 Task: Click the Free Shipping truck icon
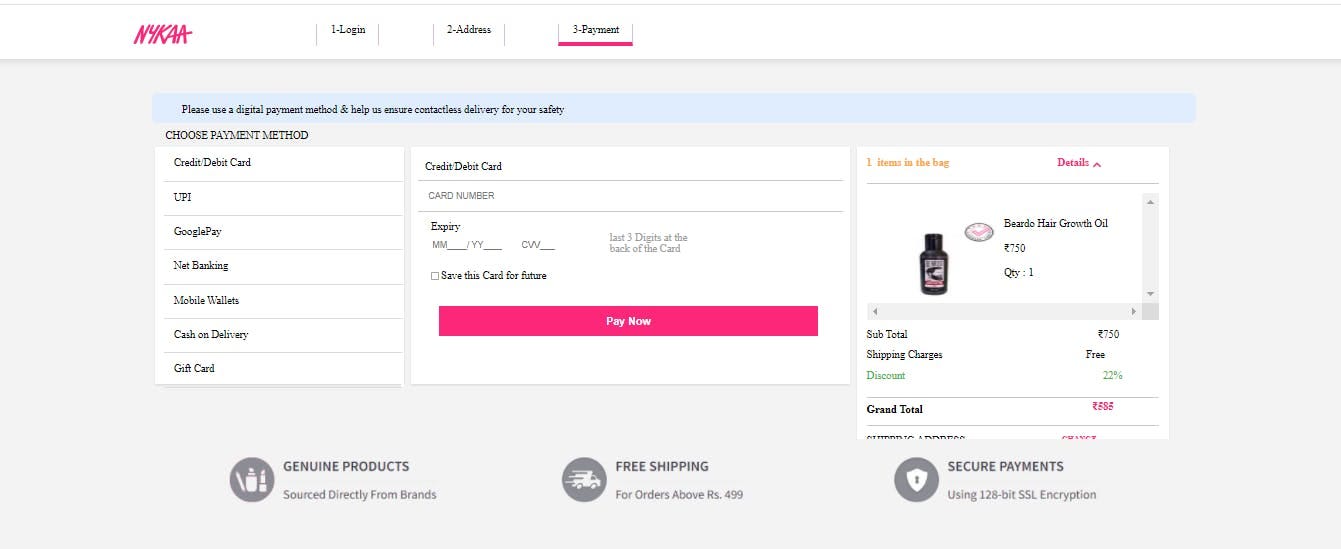[x=584, y=480]
